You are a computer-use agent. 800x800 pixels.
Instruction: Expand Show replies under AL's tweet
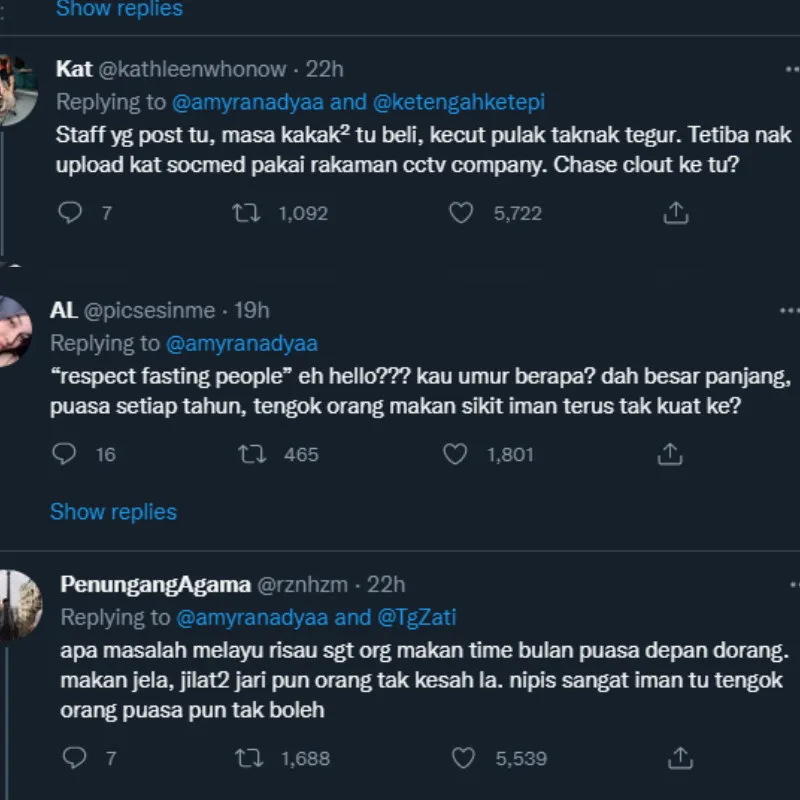coord(113,512)
